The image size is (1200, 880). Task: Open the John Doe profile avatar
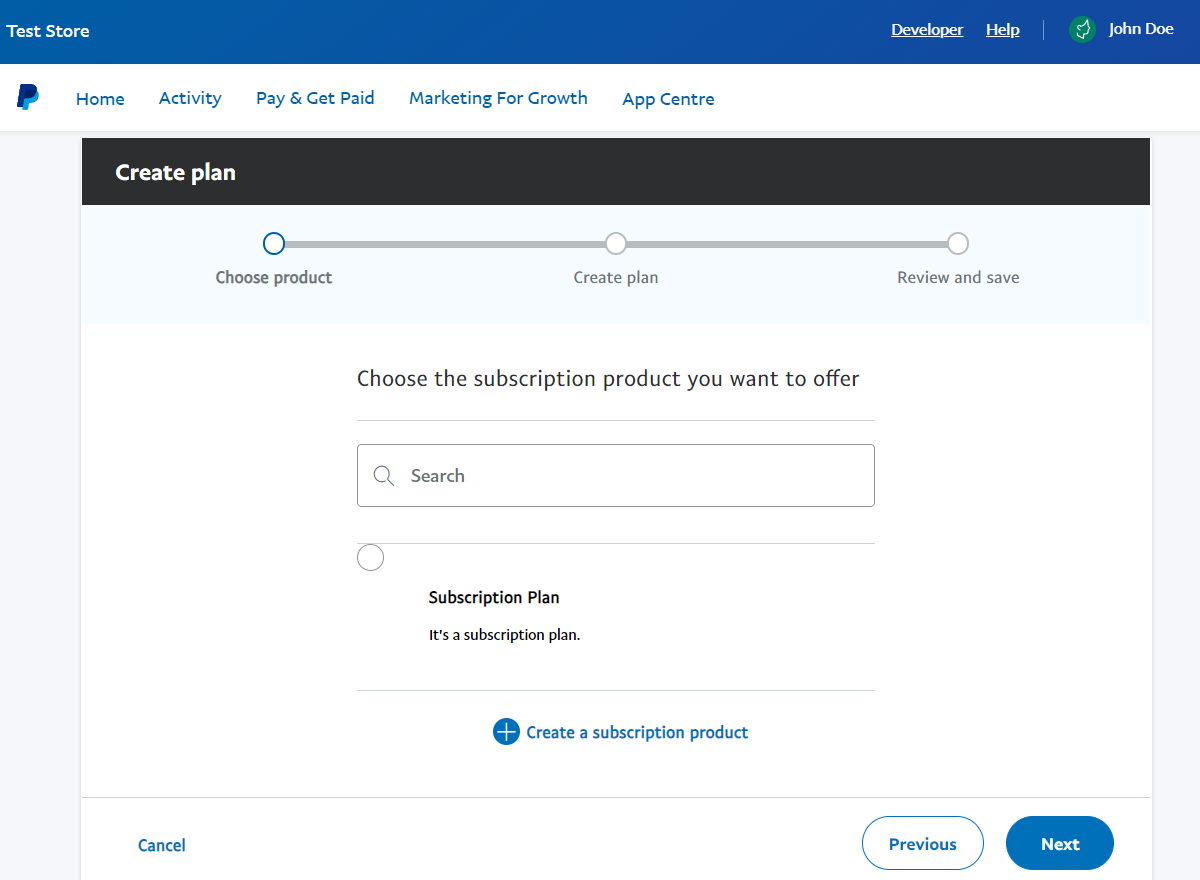point(1082,29)
